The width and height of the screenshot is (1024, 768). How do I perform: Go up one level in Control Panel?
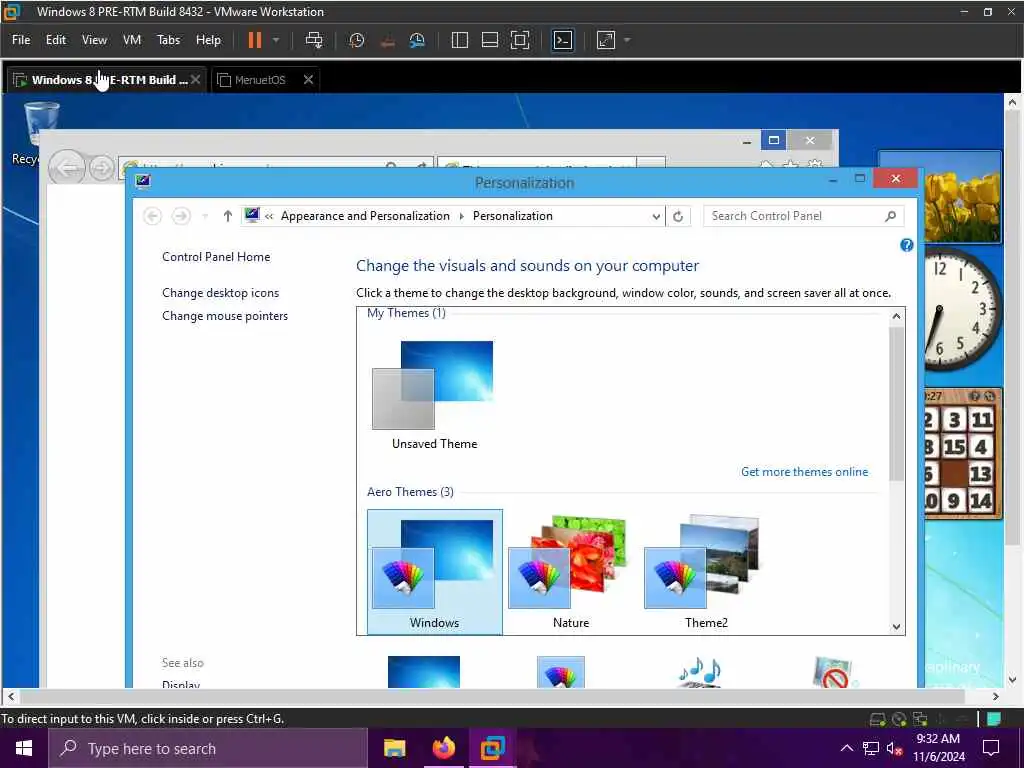coord(227,216)
